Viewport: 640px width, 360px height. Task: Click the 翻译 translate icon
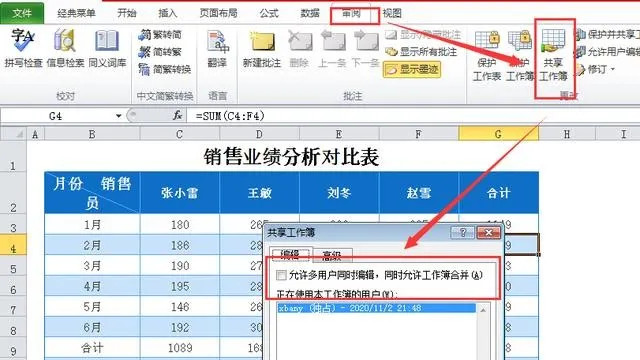pos(217,42)
